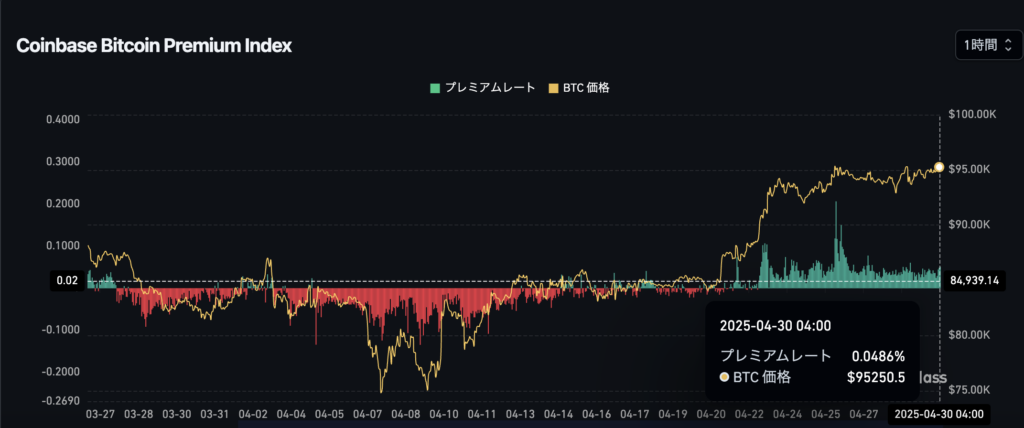Click the 84,939.14 price axis value label
Viewport: 1024px width, 428px height.
[x=976, y=281]
